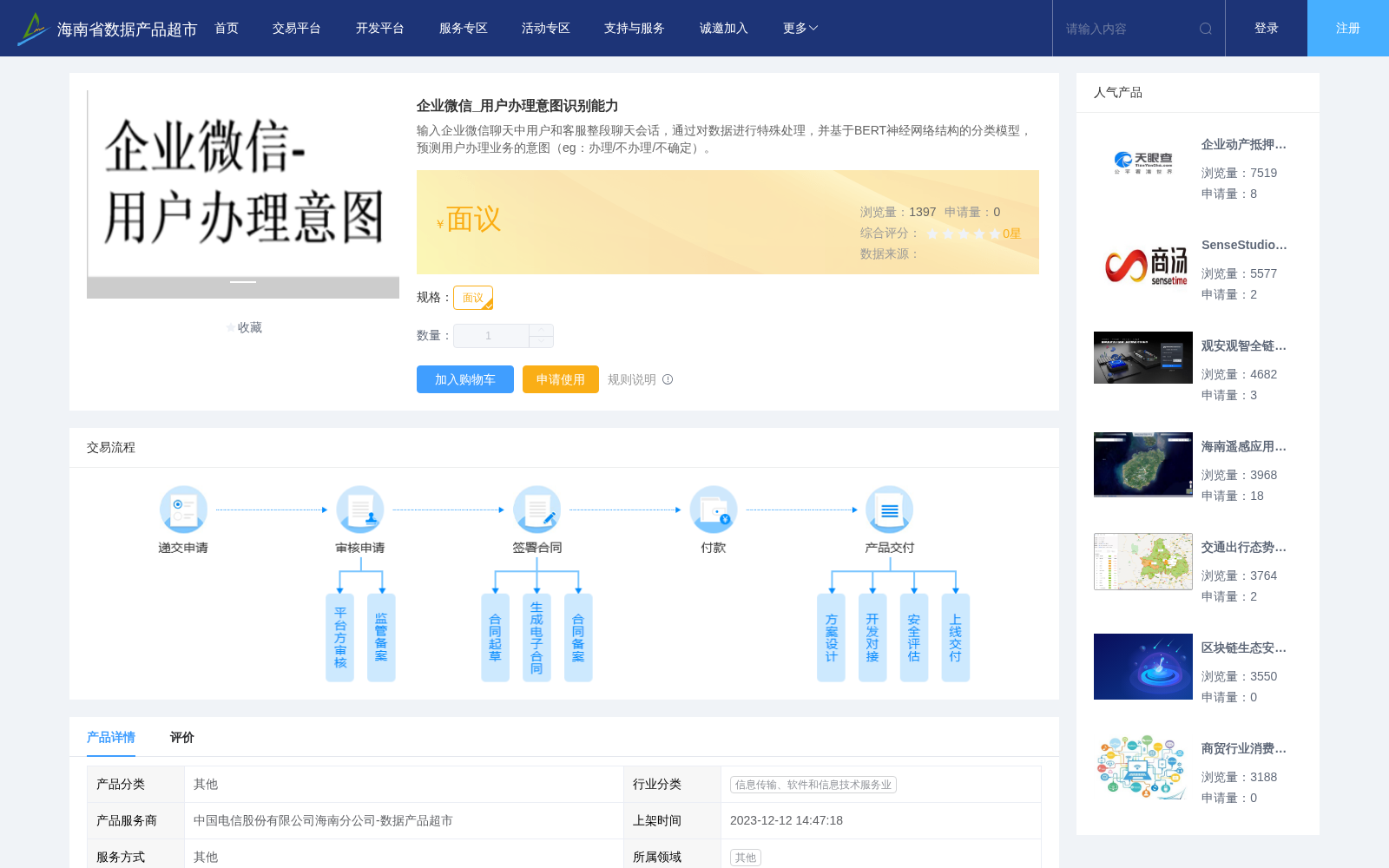Click the 递交申请 step icon
The width and height of the screenshot is (1389, 868).
pos(183,510)
